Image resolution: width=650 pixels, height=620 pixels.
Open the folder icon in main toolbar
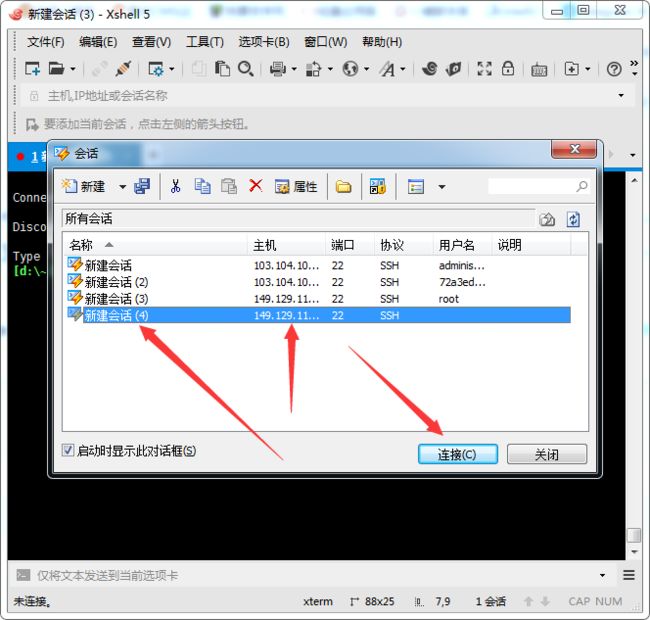tap(56, 68)
